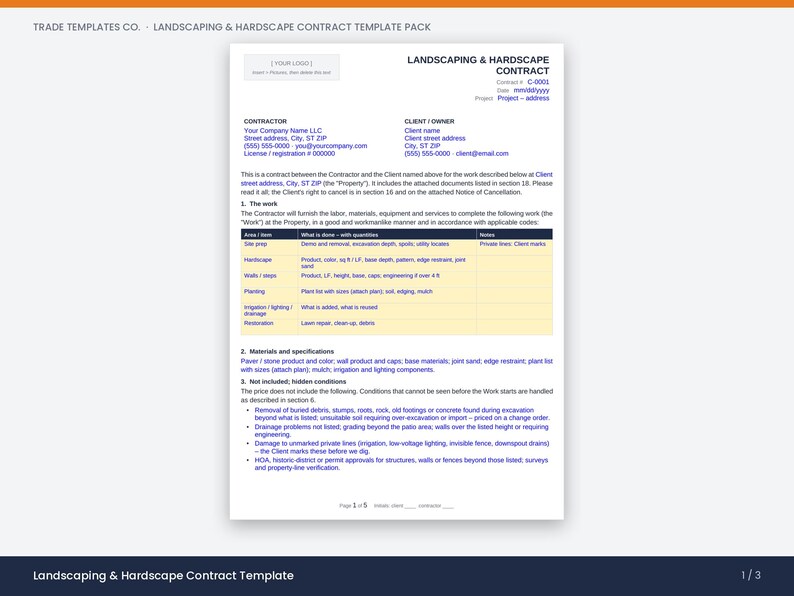Click 'TRADE TEMPLATES CO.' header text
Viewport: 794px width, 596px height.
[x=87, y=27]
